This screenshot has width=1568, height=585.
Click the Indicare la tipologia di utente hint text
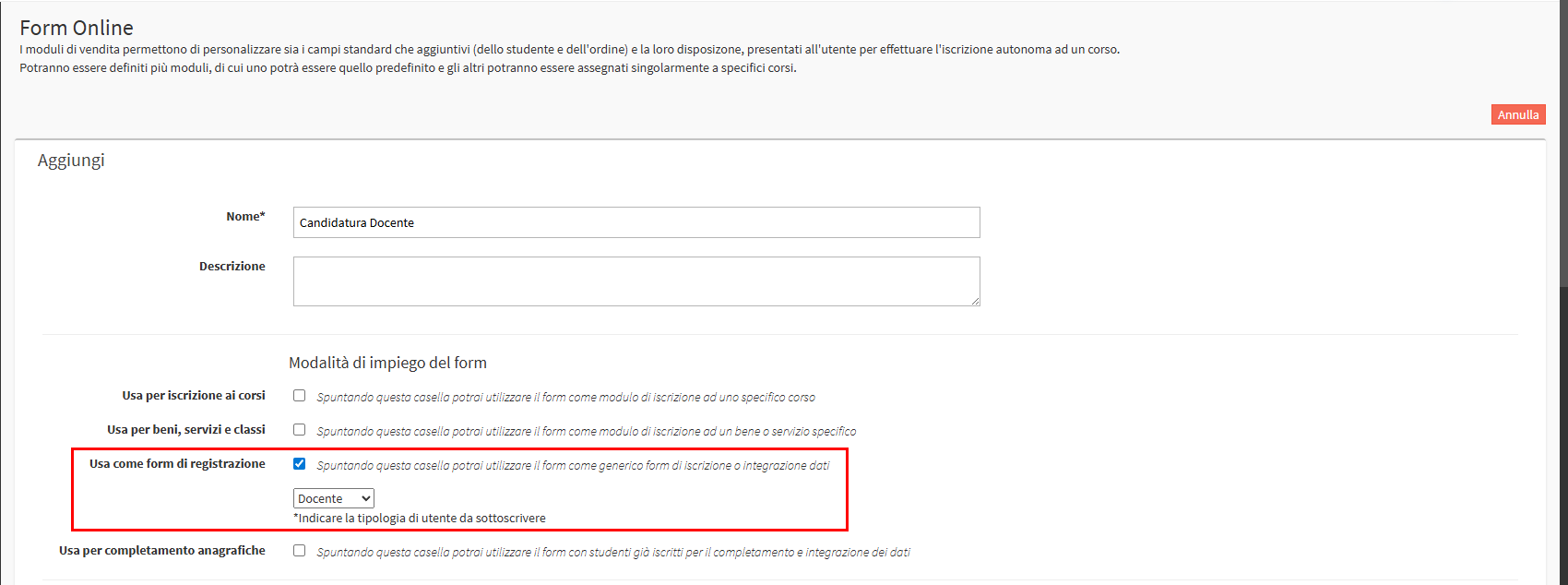tap(420, 519)
